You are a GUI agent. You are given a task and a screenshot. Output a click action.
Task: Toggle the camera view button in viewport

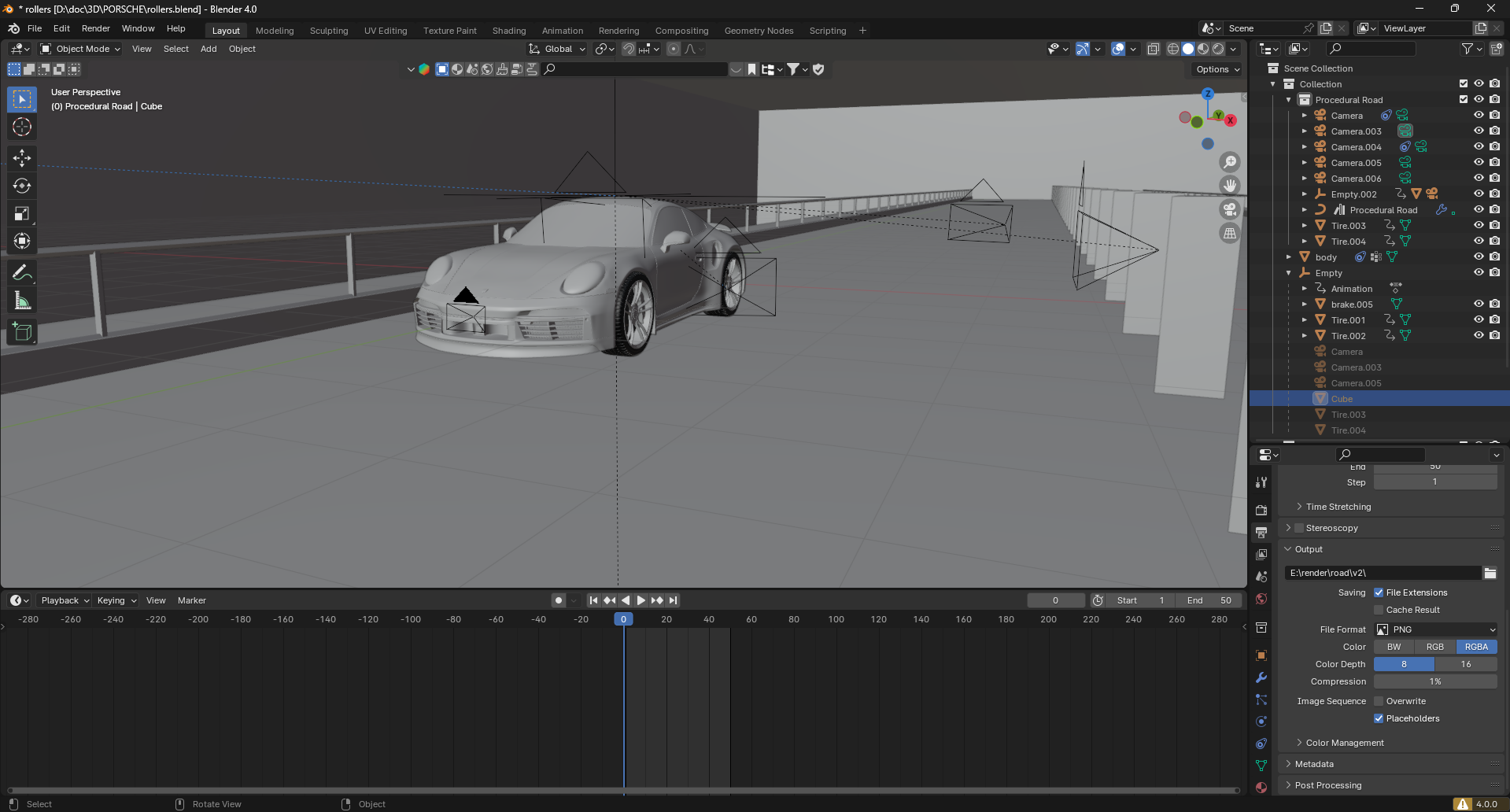(1229, 209)
